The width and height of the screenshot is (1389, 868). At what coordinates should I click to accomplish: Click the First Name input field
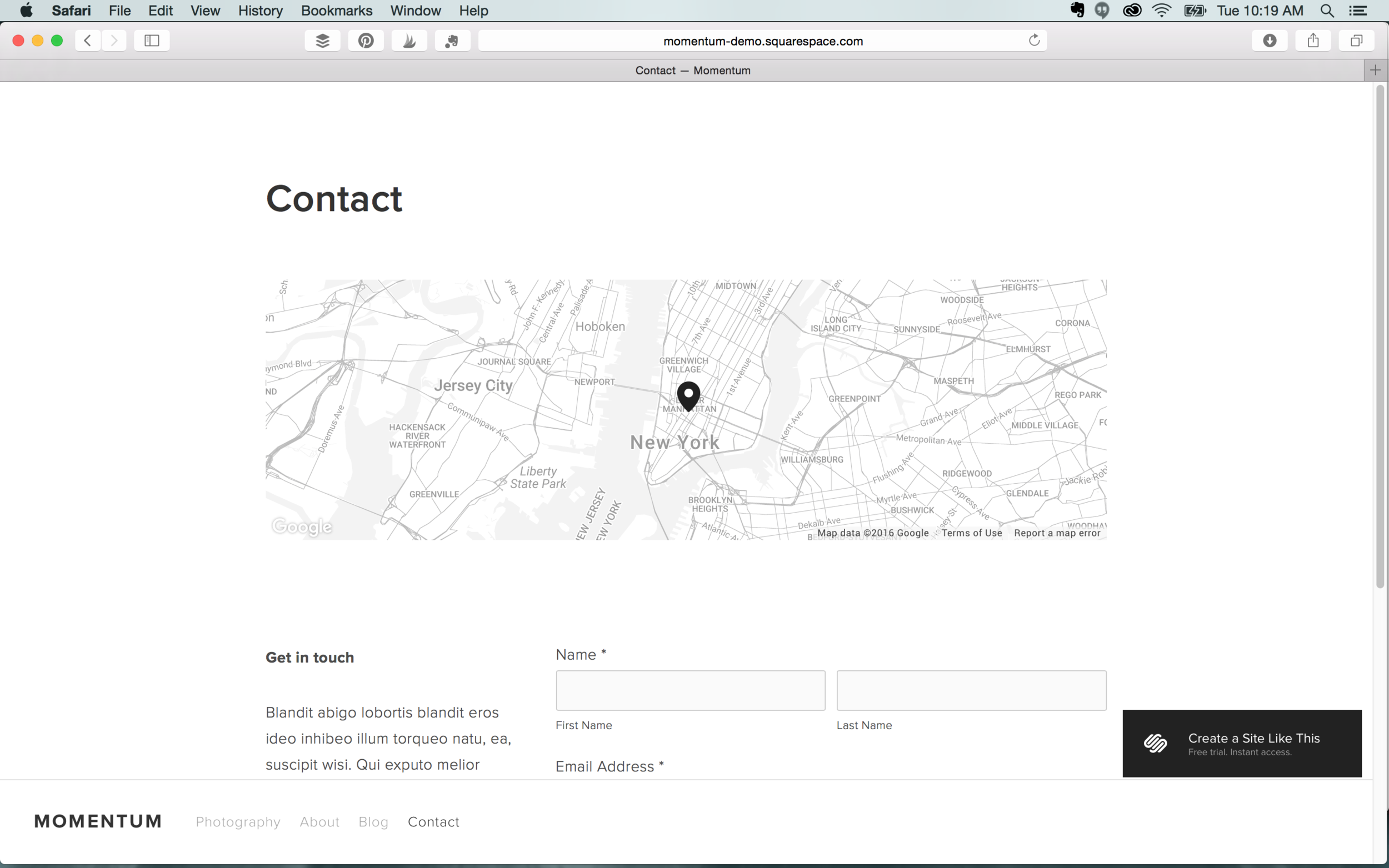coord(690,690)
